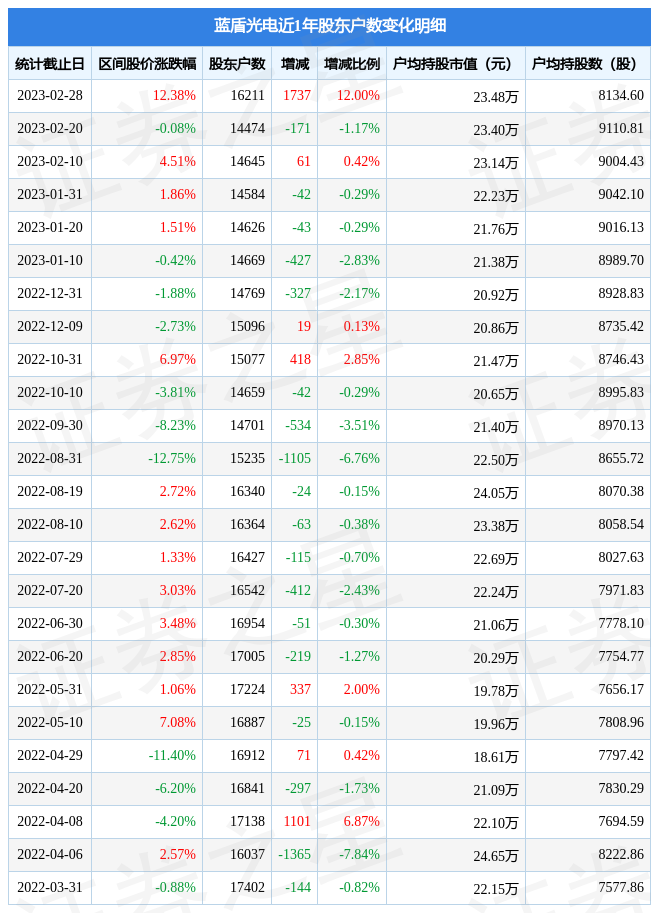Click the date cell 2022-03-31

coord(50,887)
